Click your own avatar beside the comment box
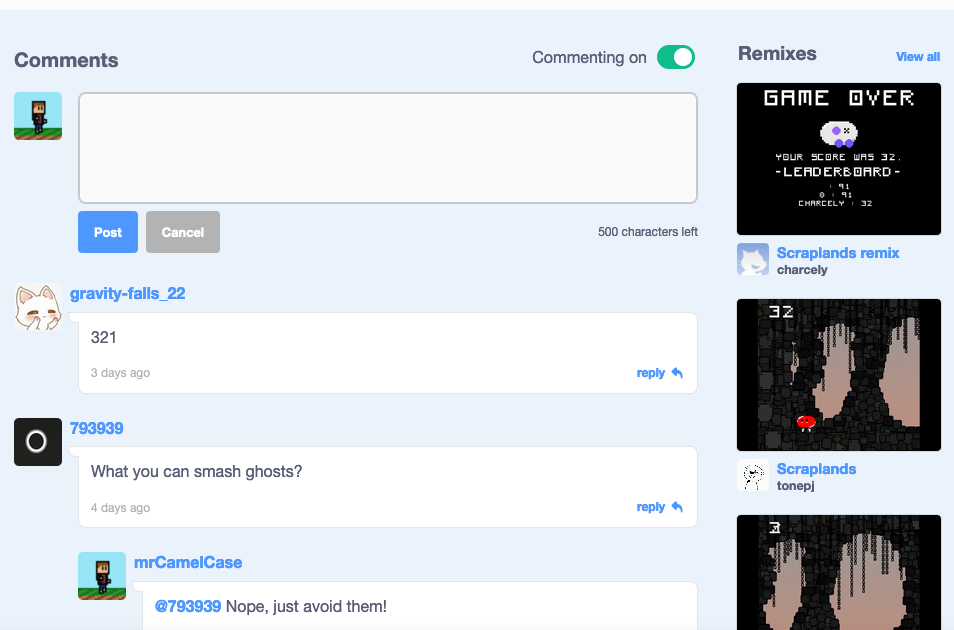The height and width of the screenshot is (630, 954). pyautogui.click(x=37, y=115)
